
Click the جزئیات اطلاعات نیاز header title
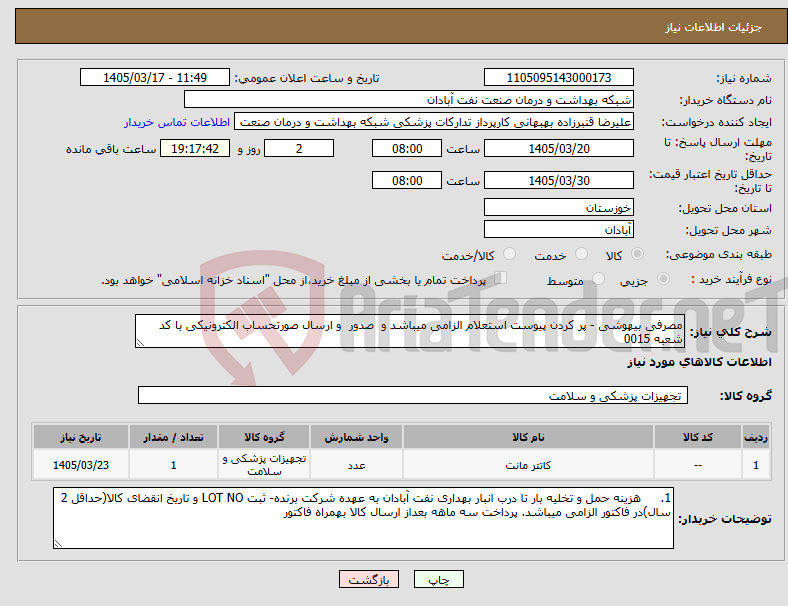pos(714,27)
